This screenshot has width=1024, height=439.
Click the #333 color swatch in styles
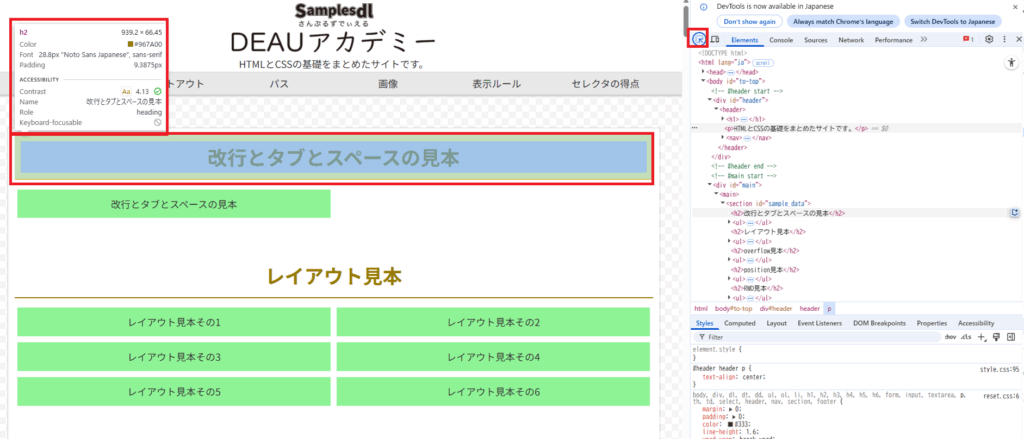tap(731, 424)
